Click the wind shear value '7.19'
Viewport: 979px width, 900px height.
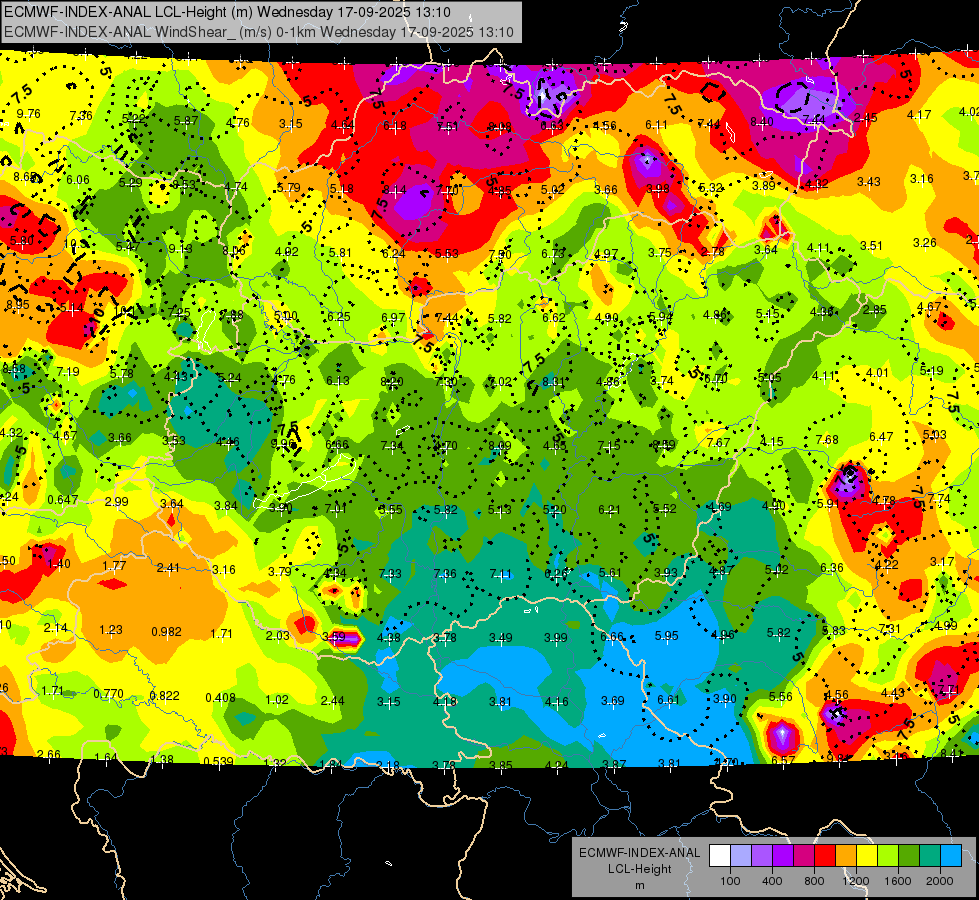click(68, 372)
